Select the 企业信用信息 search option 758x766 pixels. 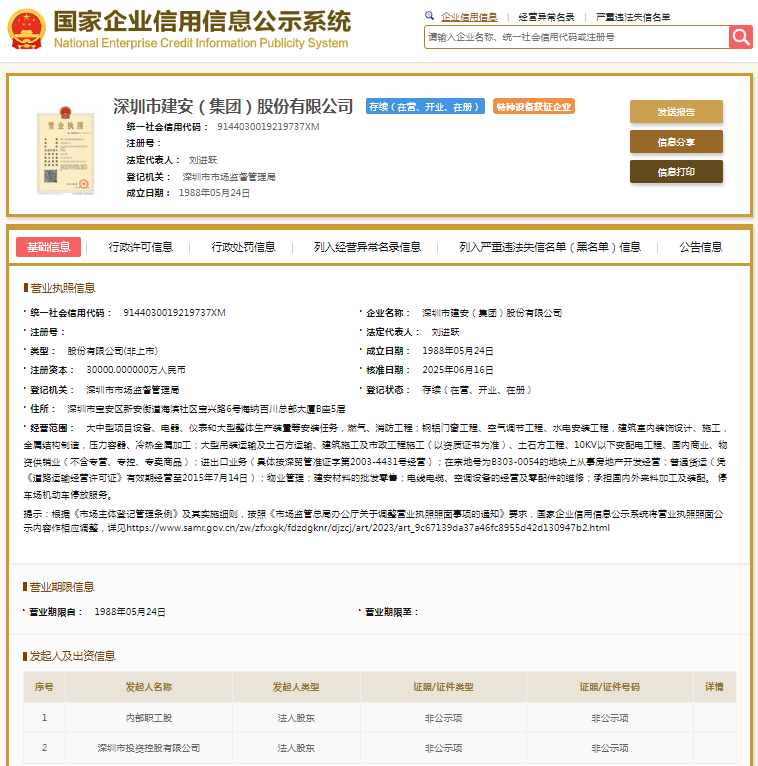(x=469, y=17)
